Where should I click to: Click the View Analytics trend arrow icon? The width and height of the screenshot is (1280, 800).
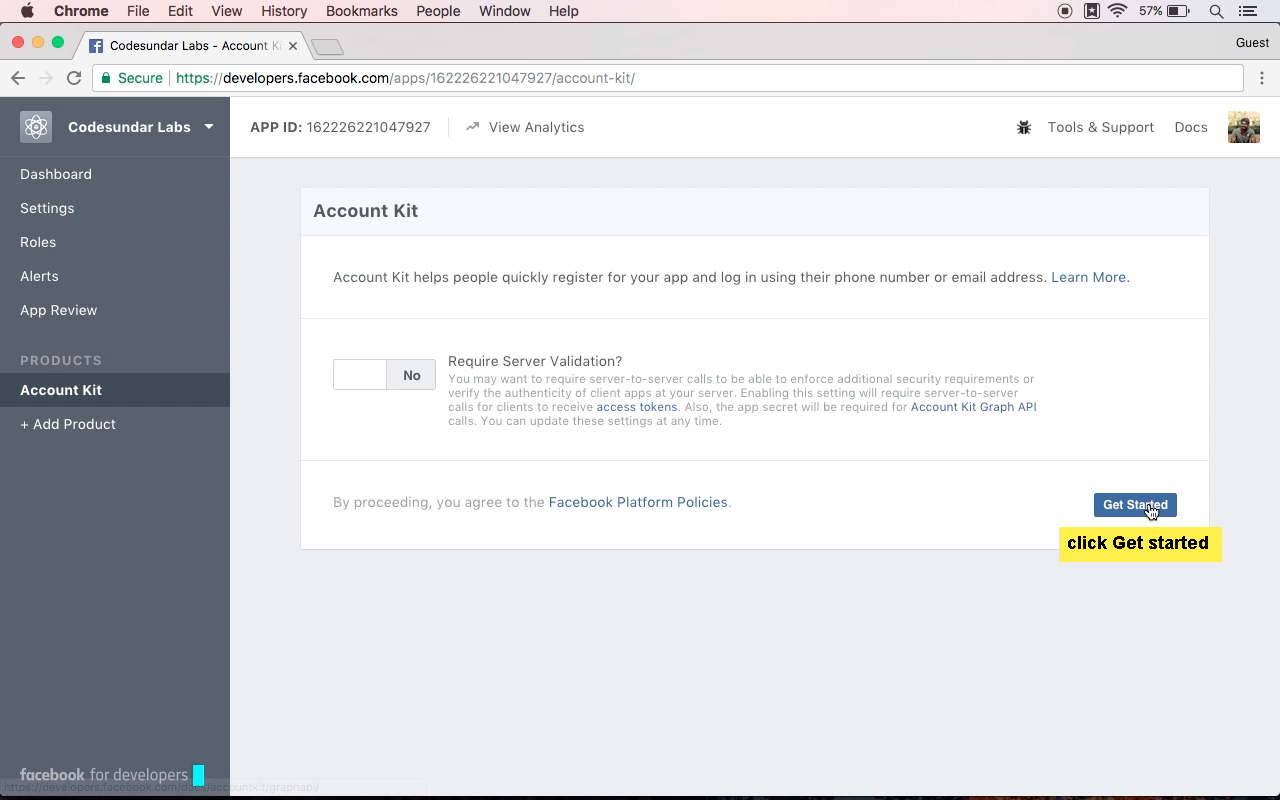pos(473,127)
